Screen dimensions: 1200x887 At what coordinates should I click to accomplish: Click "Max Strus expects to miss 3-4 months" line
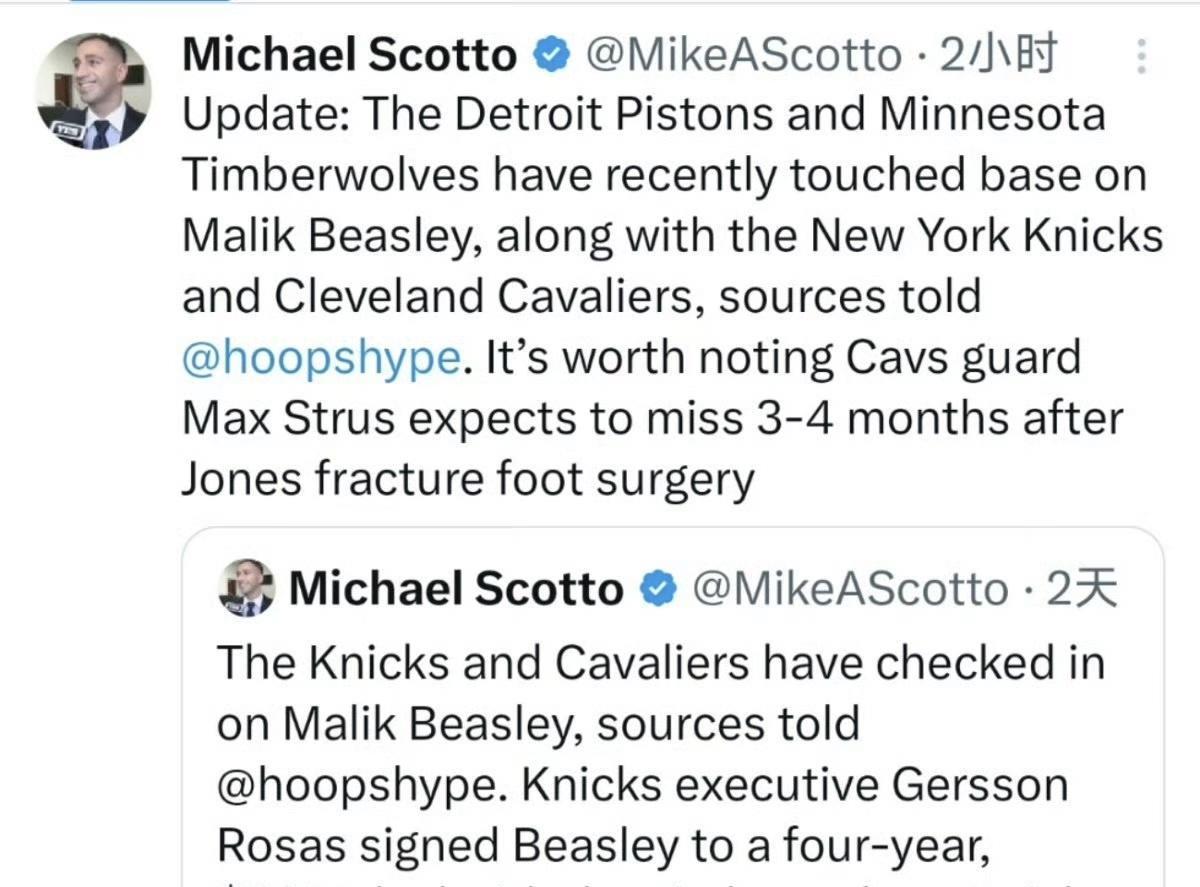pyautogui.click(x=652, y=419)
